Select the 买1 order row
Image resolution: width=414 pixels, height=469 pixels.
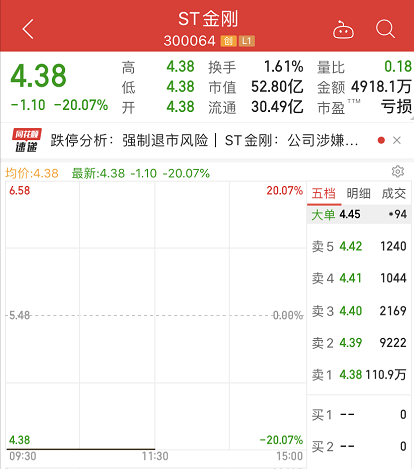pos(359,415)
